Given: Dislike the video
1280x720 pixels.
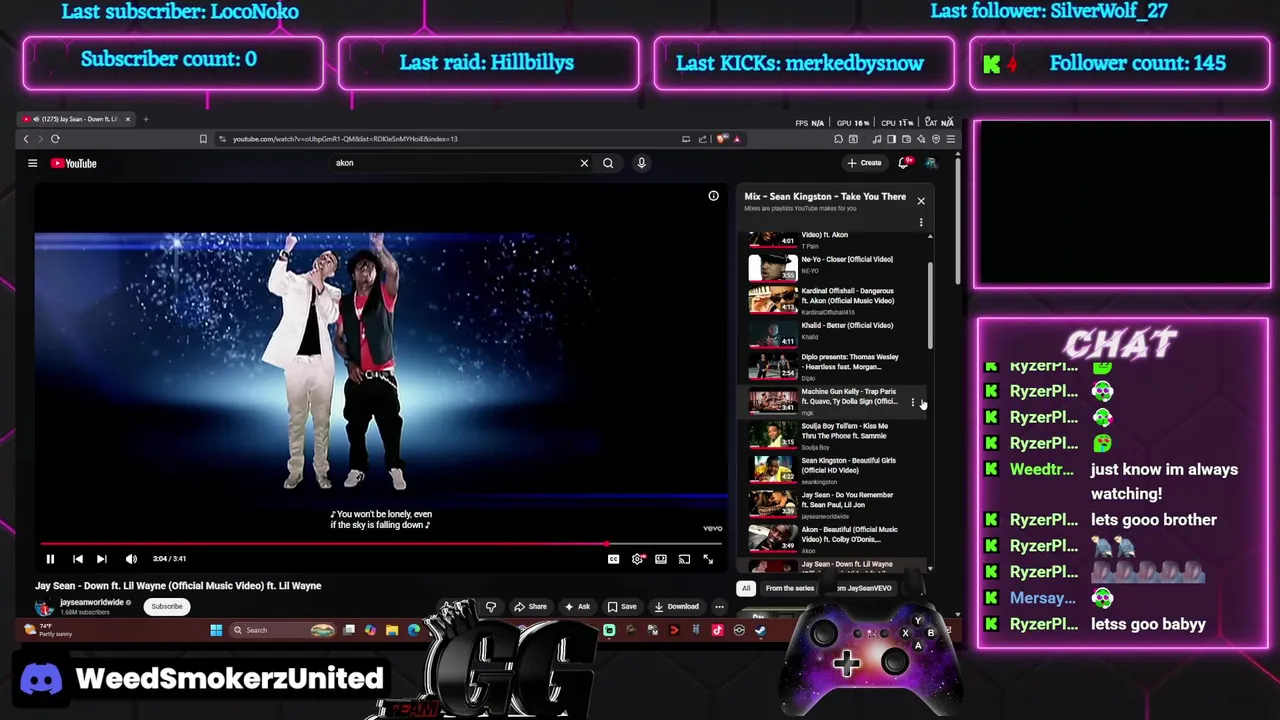Looking at the screenshot, I should [491, 607].
